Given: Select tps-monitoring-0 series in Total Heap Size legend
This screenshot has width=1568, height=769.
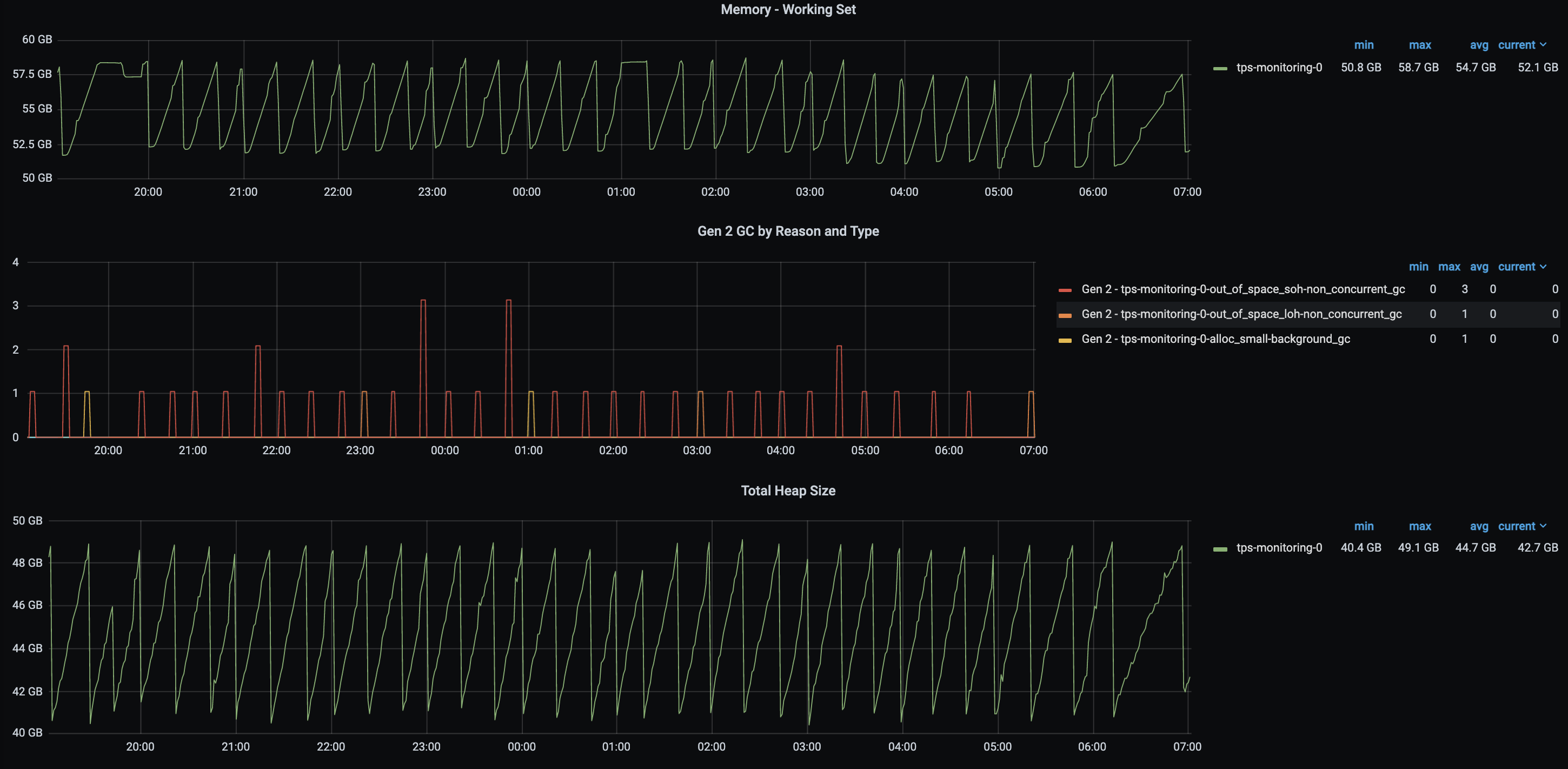Looking at the screenshot, I should pyautogui.click(x=1279, y=548).
